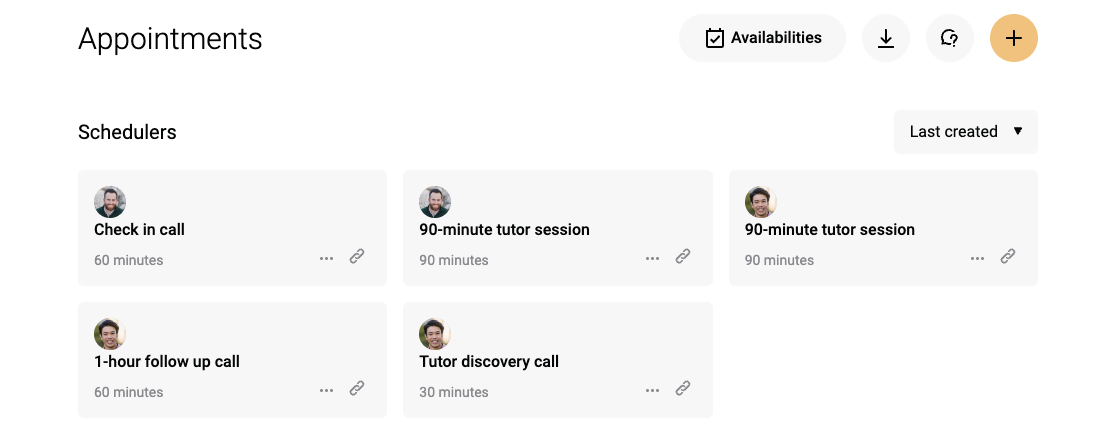The width and height of the screenshot is (1104, 440).
Task: Click the orange plus add button
Action: (x=1014, y=38)
